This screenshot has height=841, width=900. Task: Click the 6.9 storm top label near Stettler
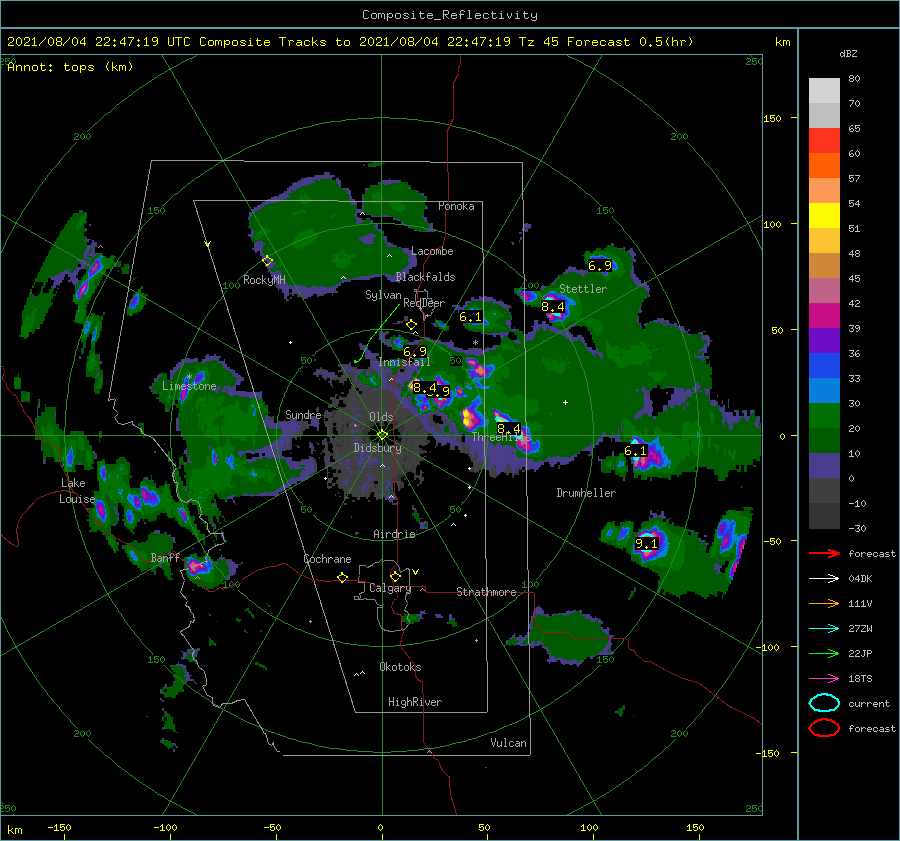click(x=600, y=266)
